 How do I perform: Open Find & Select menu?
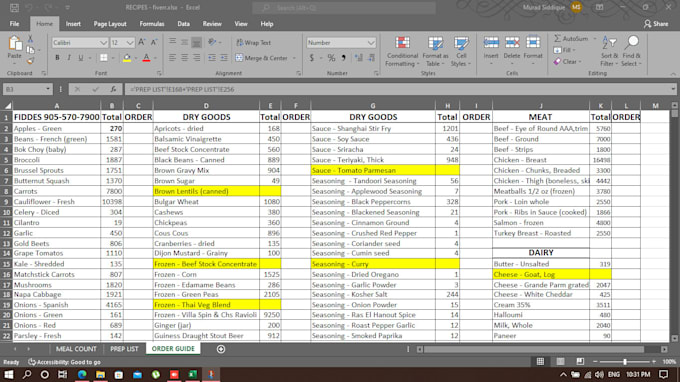tap(631, 51)
